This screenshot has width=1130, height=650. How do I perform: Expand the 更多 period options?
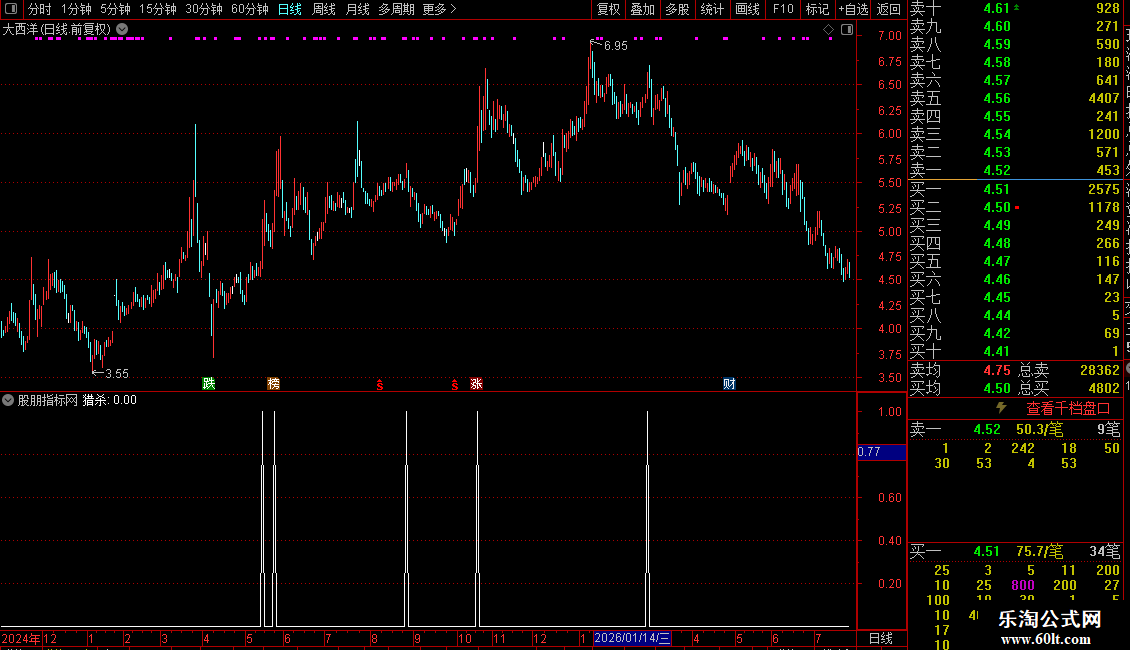439,9
